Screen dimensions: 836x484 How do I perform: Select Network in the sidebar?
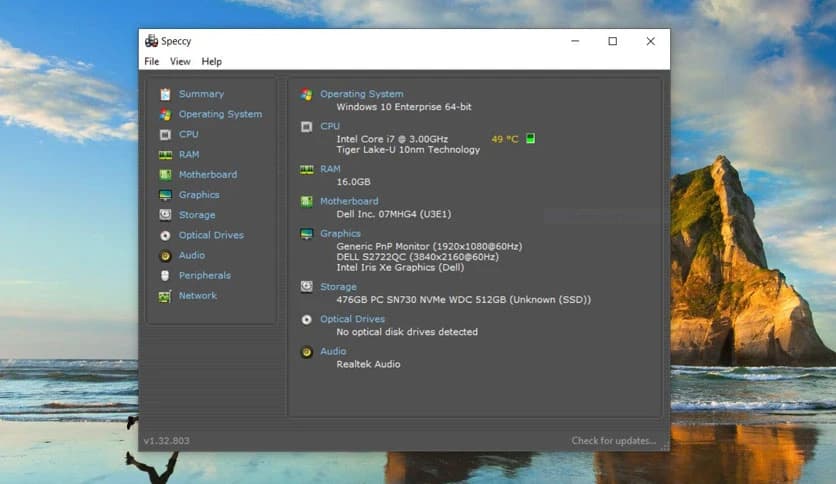(198, 296)
